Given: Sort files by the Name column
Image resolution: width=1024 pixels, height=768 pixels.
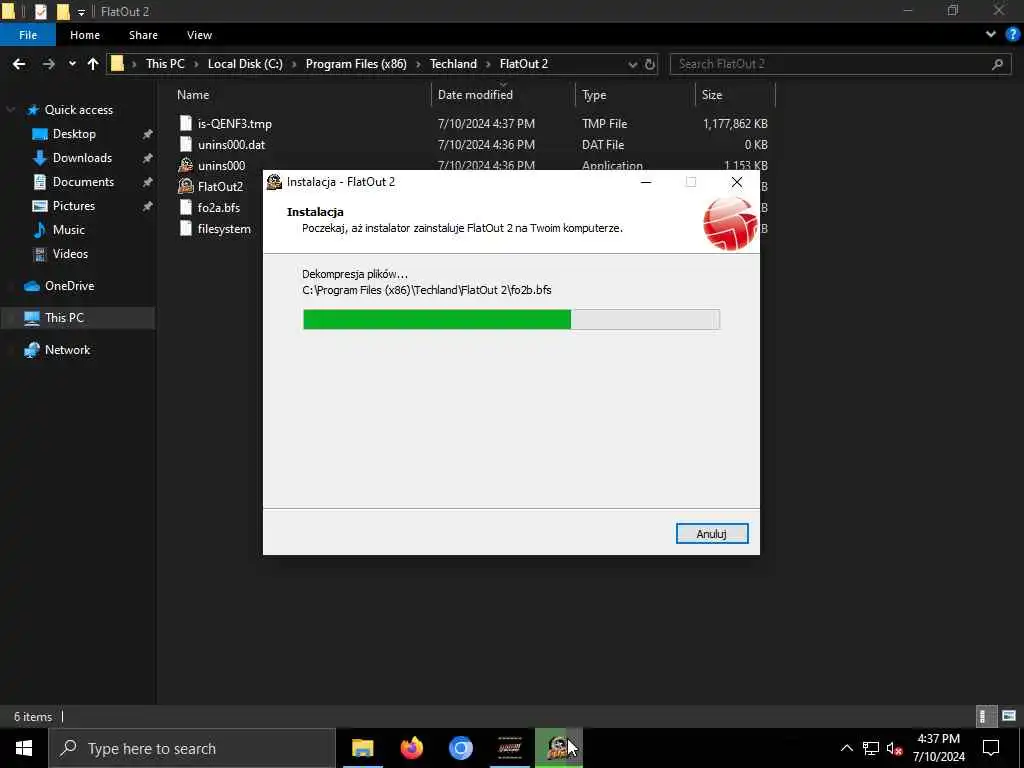Looking at the screenshot, I should [x=193, y=95].
